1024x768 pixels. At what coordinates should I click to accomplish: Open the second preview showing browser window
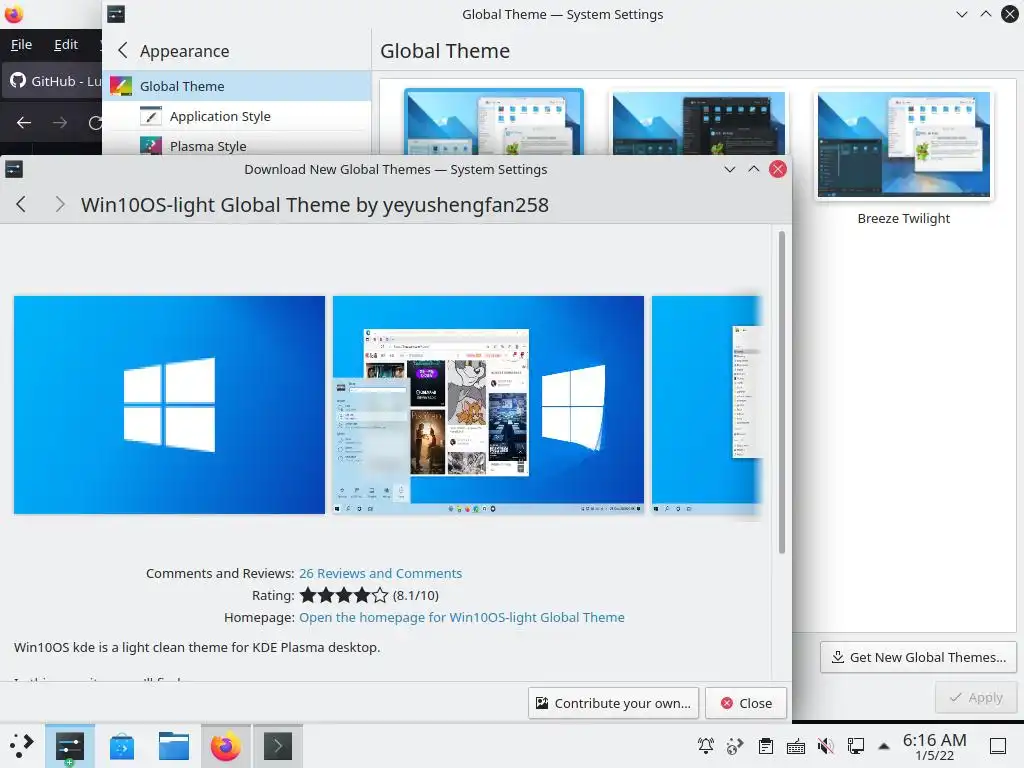488,405
